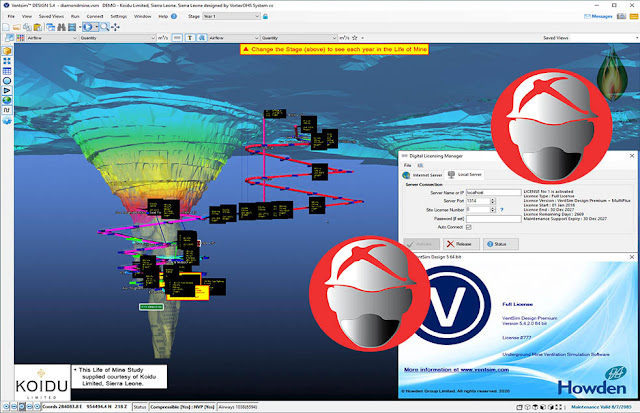This screenshot has width=640, height=413.
Task: Click the binoculars find icon
Action: 62,27
